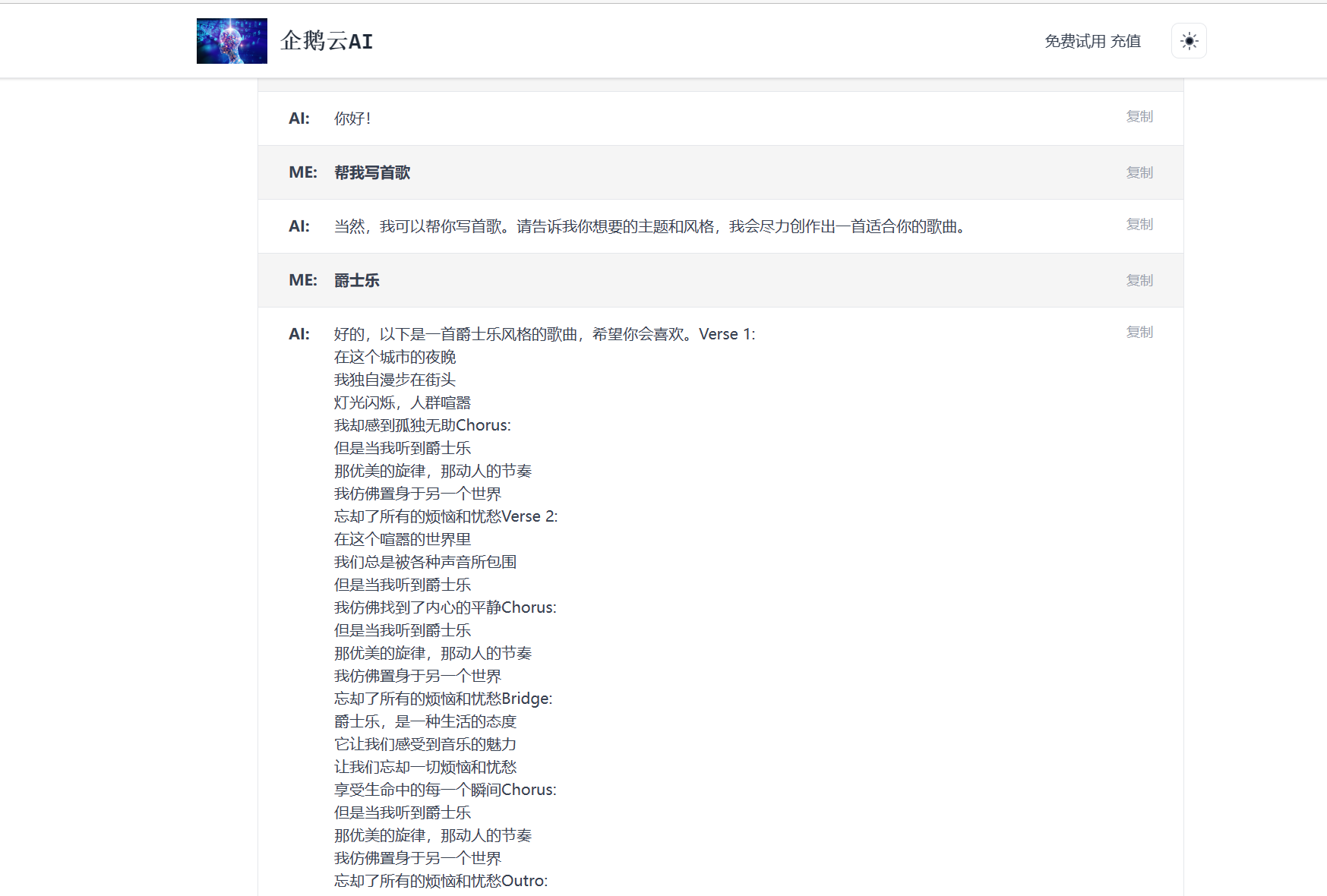This screenshot has height=896, width=1327.
Task: Click the 企鹅云AI site title
Action: pyautogui.click(x=327, y=41)
